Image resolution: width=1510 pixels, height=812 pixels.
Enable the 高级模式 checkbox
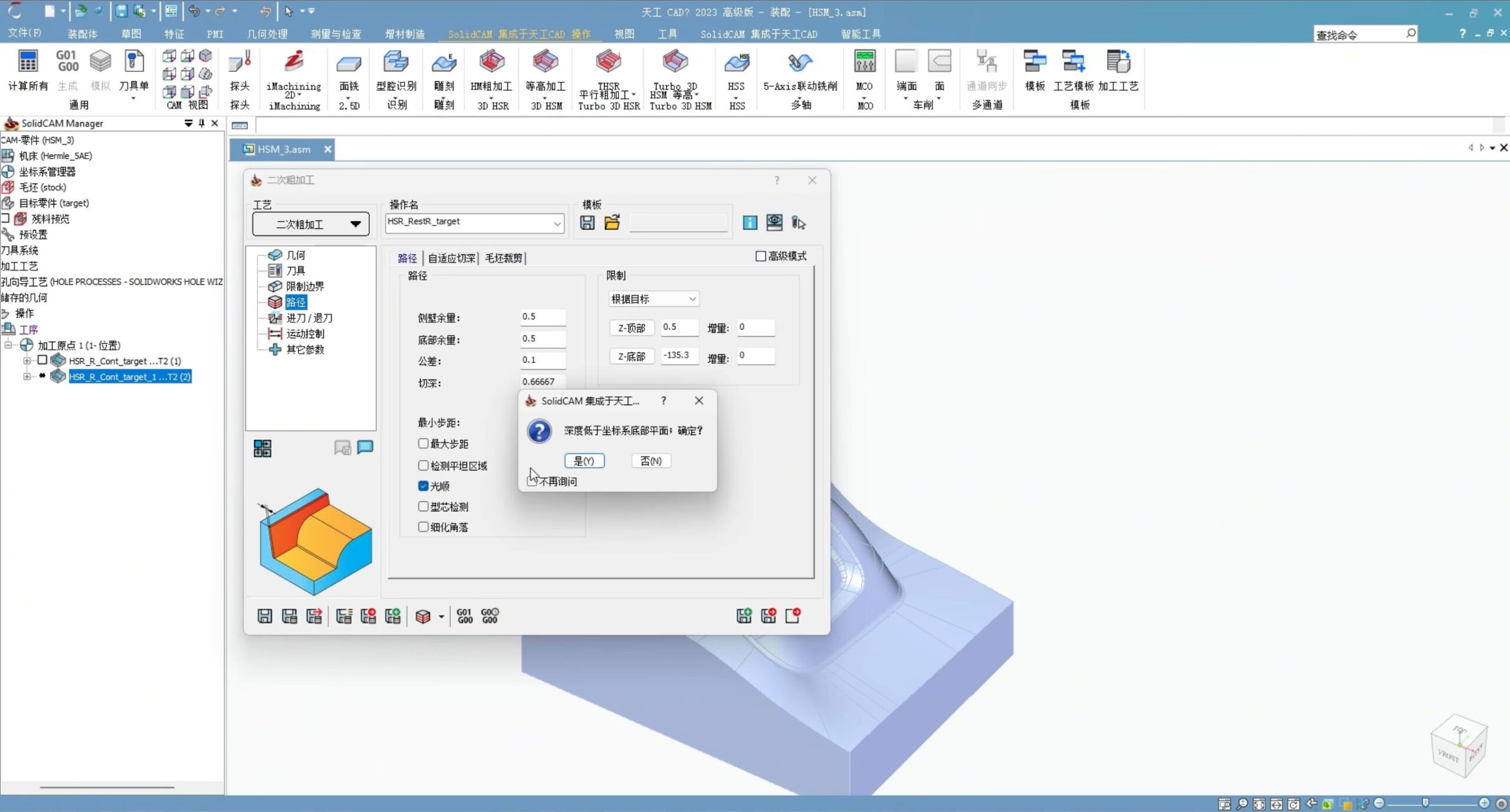point(760,256)
